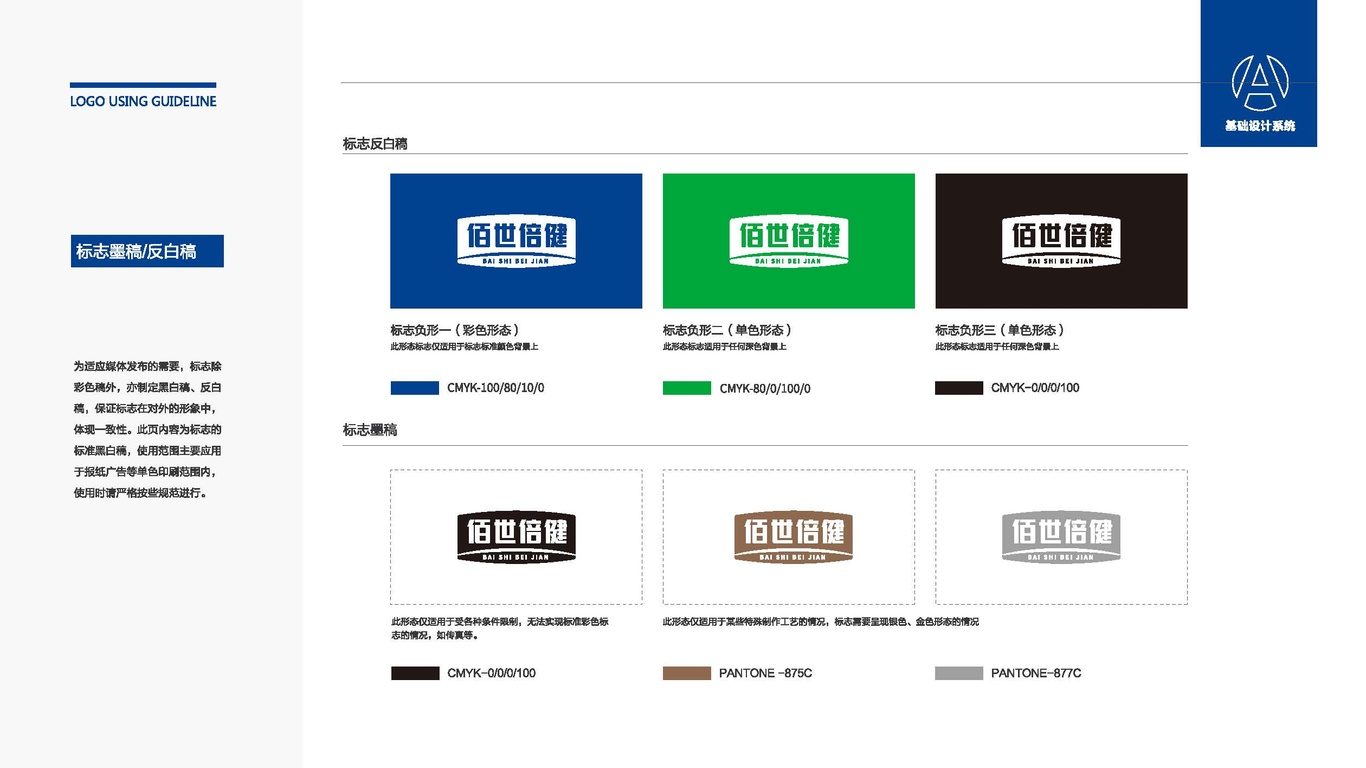Click the 标志负形二（单色形态）caption
The image size is (1366, 768).
[728, 330]
